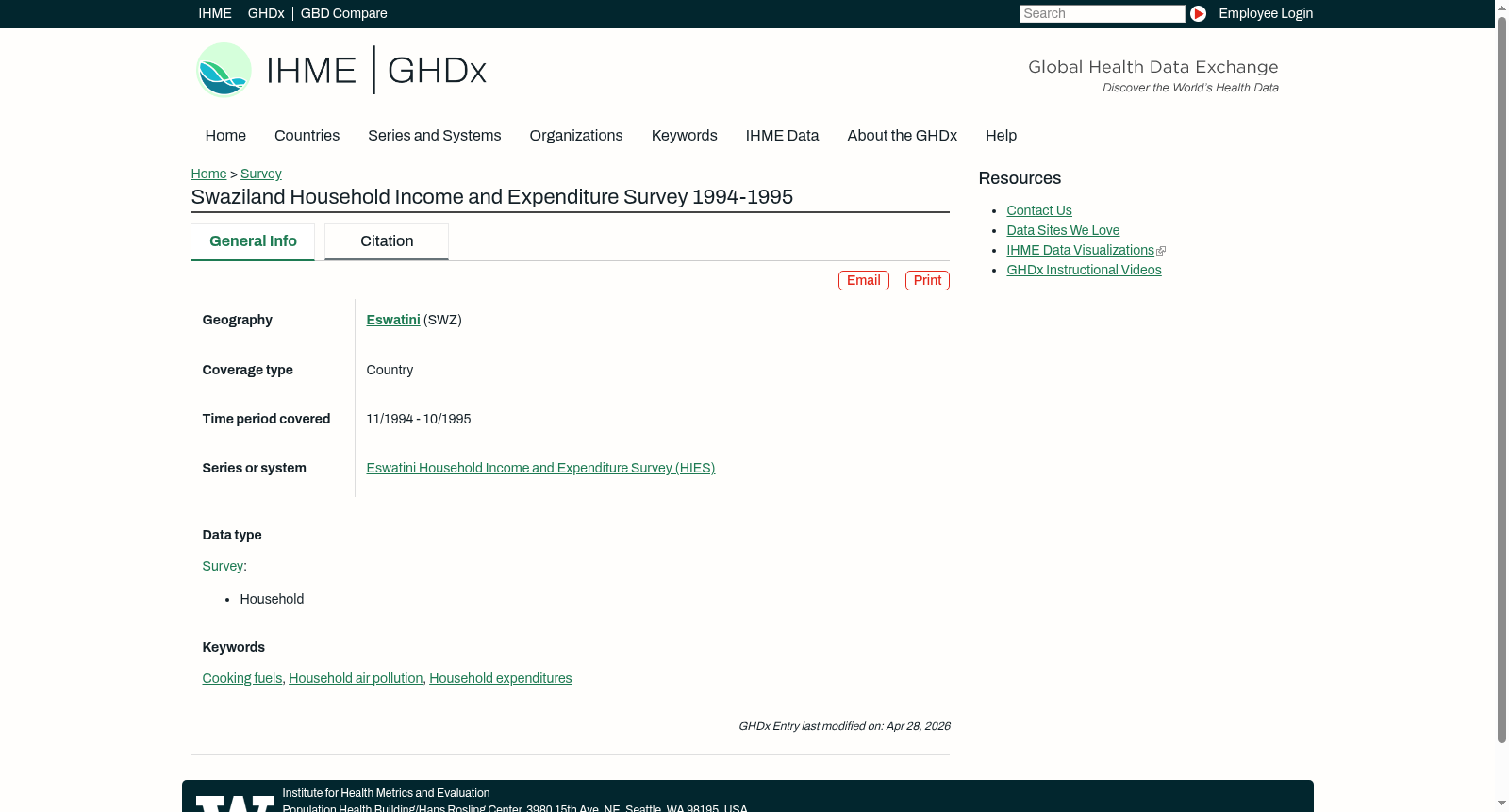This screenshot has height=812, width=1509.
Task: Click the 'Keywords' section heading
Action: coord(233,647)
